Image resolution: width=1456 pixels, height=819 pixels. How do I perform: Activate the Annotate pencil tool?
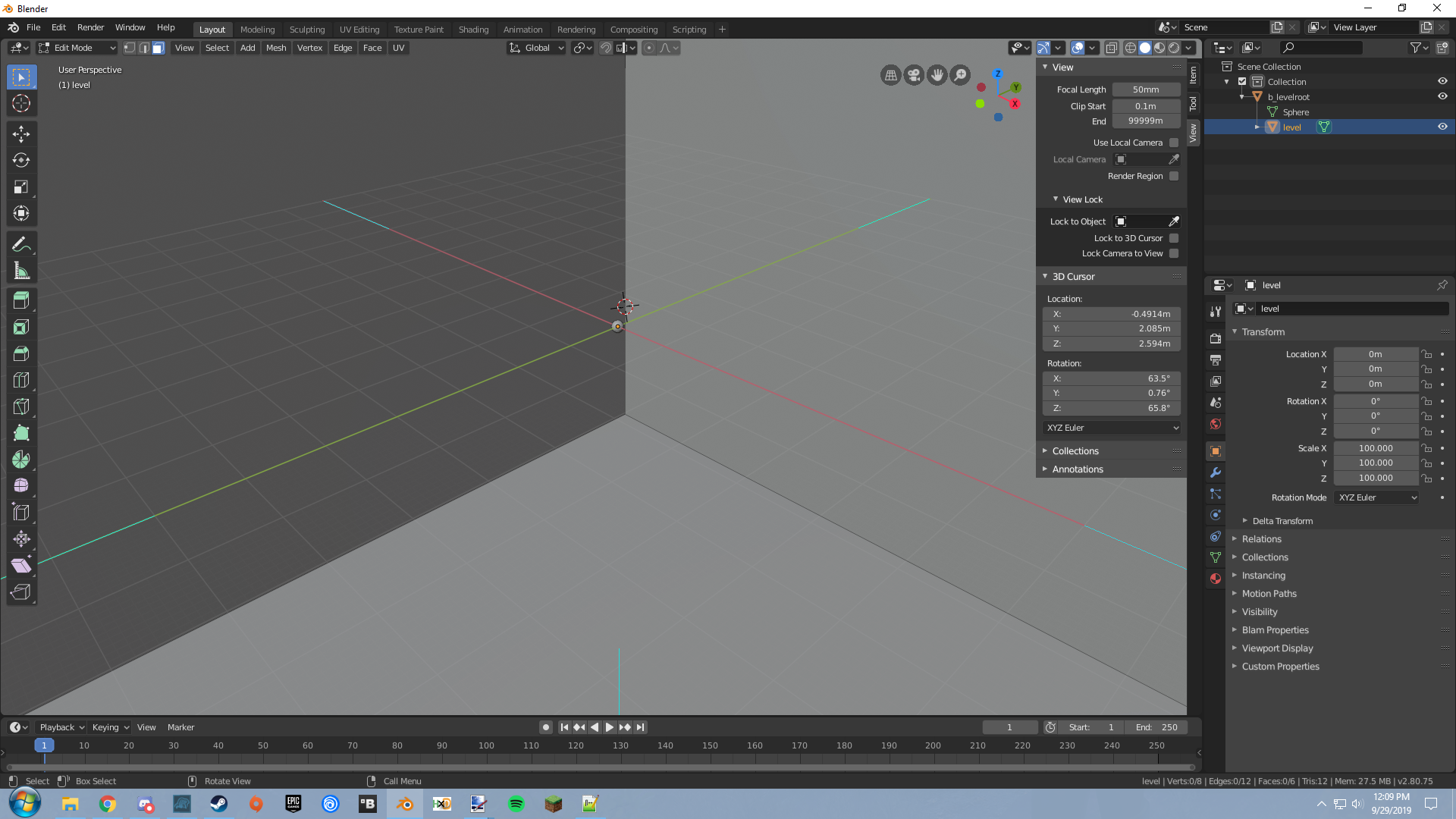tap(21, 244)
